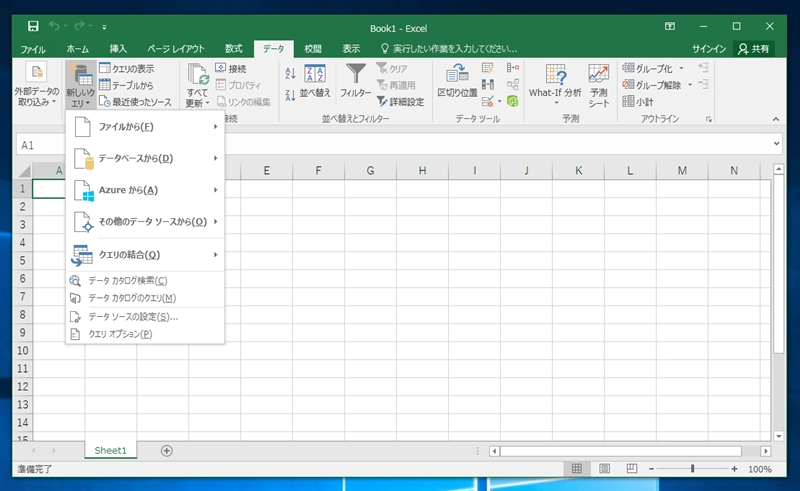Screen dimensions: 800x491
Task: Open the Quick Access Toolbar customize arrow
Action: point(104,27)
